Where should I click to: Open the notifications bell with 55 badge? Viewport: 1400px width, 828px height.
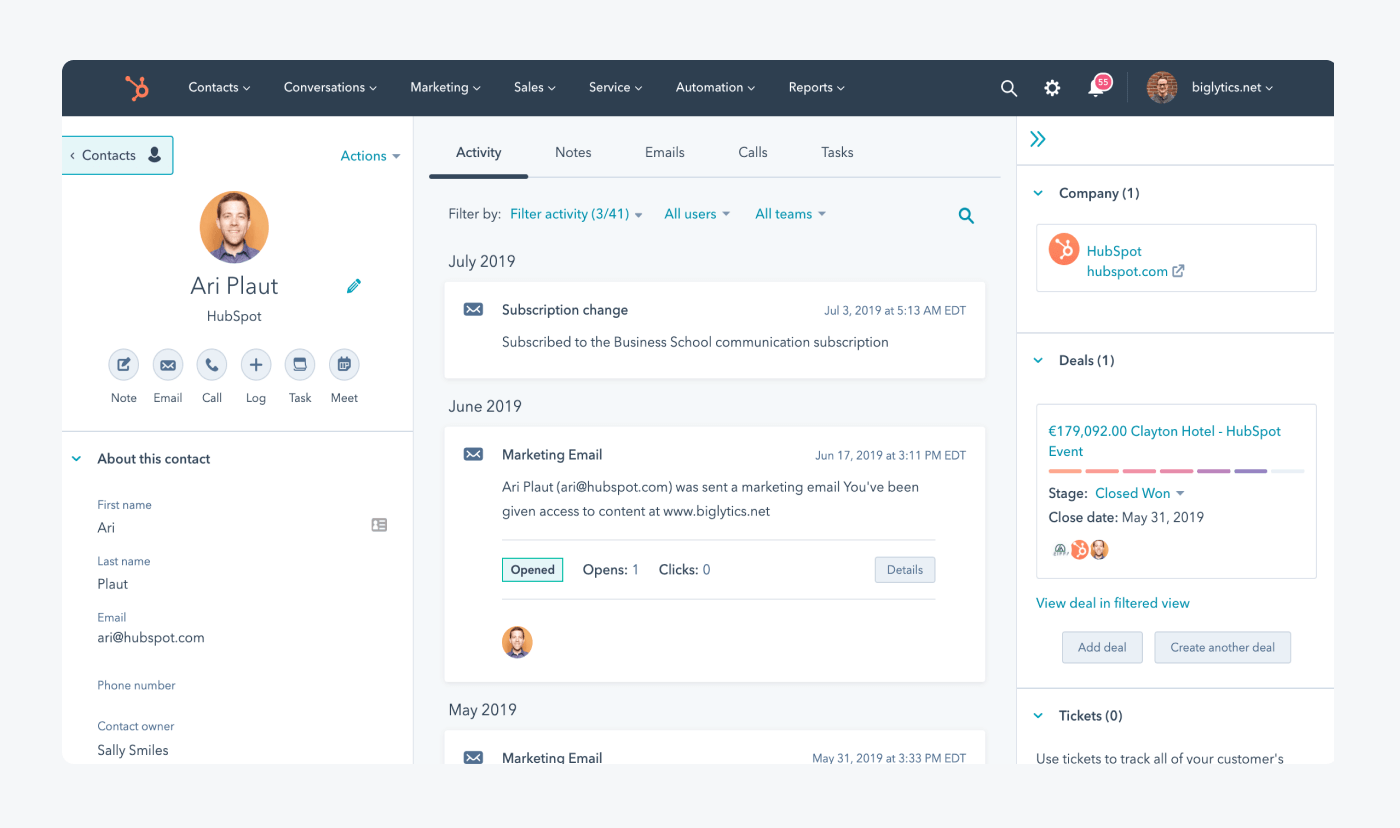pyautogui.click(x=1098, y=86)
